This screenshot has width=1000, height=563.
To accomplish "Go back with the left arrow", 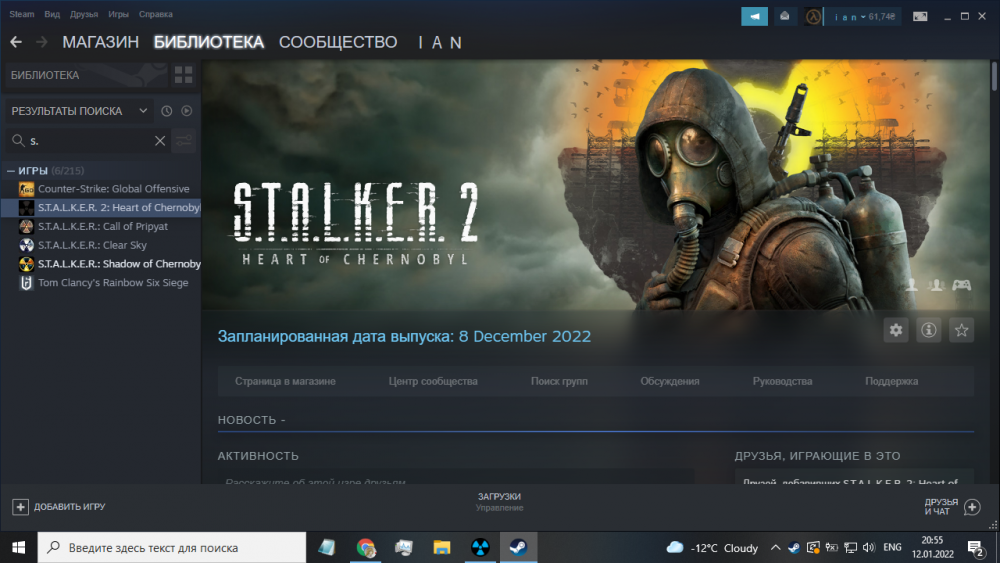I will pyautogui.click(x=16, y=42).
